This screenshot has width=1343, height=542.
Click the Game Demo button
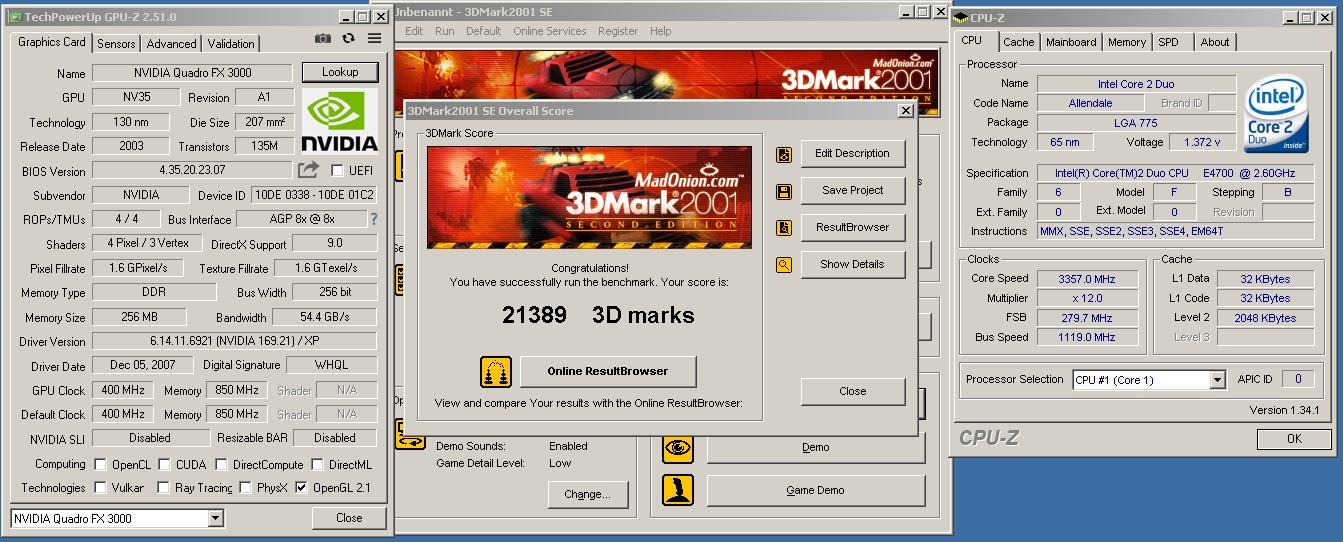pos(816,490)
